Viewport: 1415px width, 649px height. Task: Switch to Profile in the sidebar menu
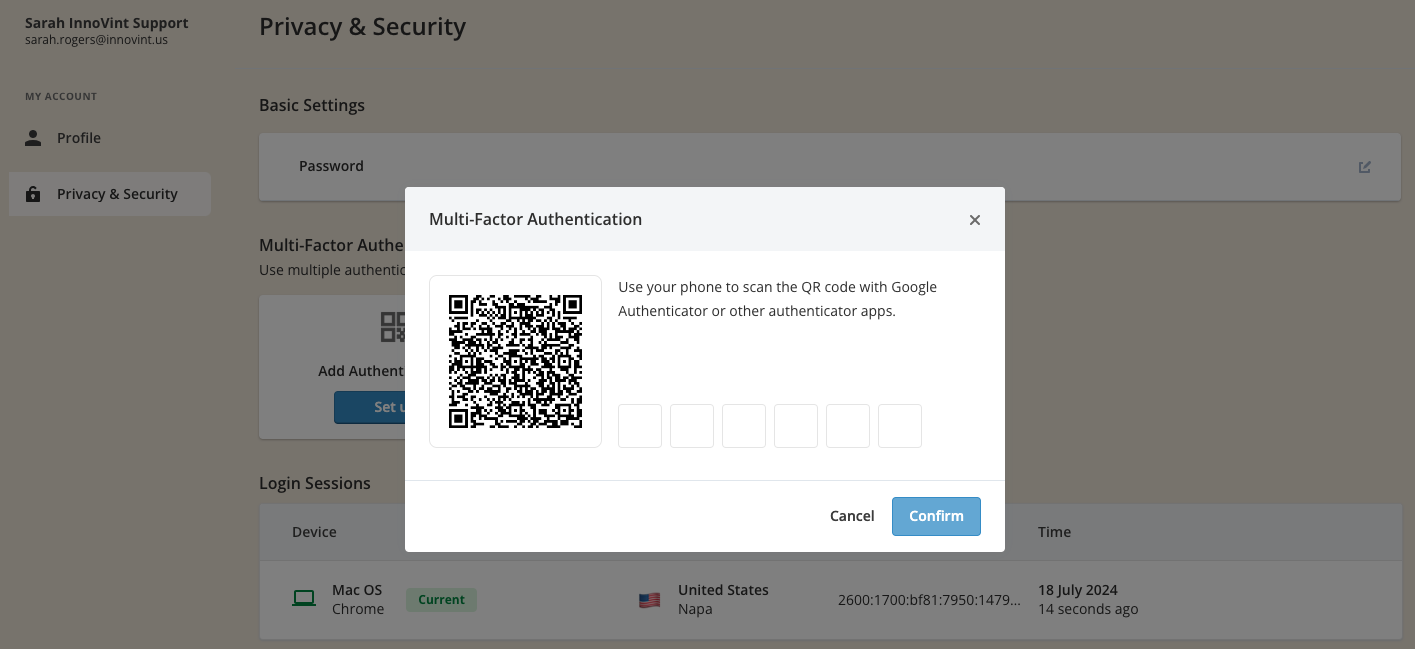[79, 137]
